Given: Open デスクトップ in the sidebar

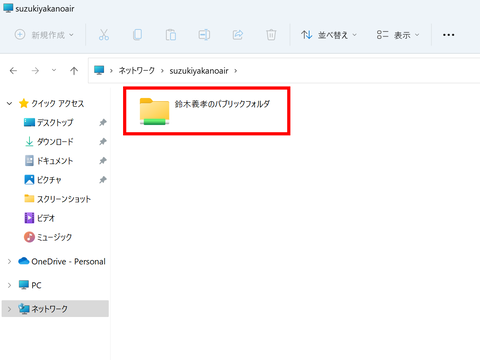Looking at the screenshot, I should click(x=49, y=123).
